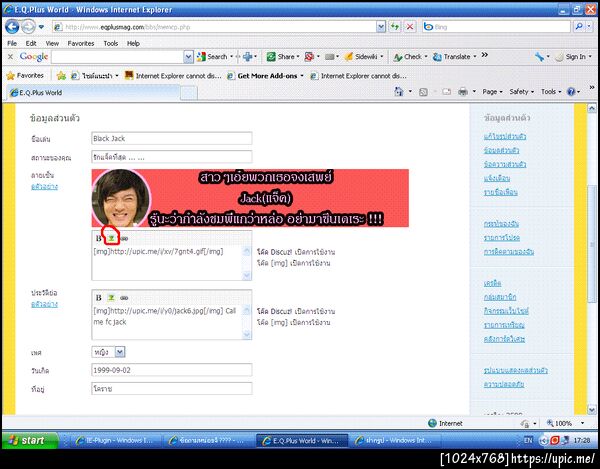Click the signature banner image
600x469 pixels.
(x=250, y=198)
